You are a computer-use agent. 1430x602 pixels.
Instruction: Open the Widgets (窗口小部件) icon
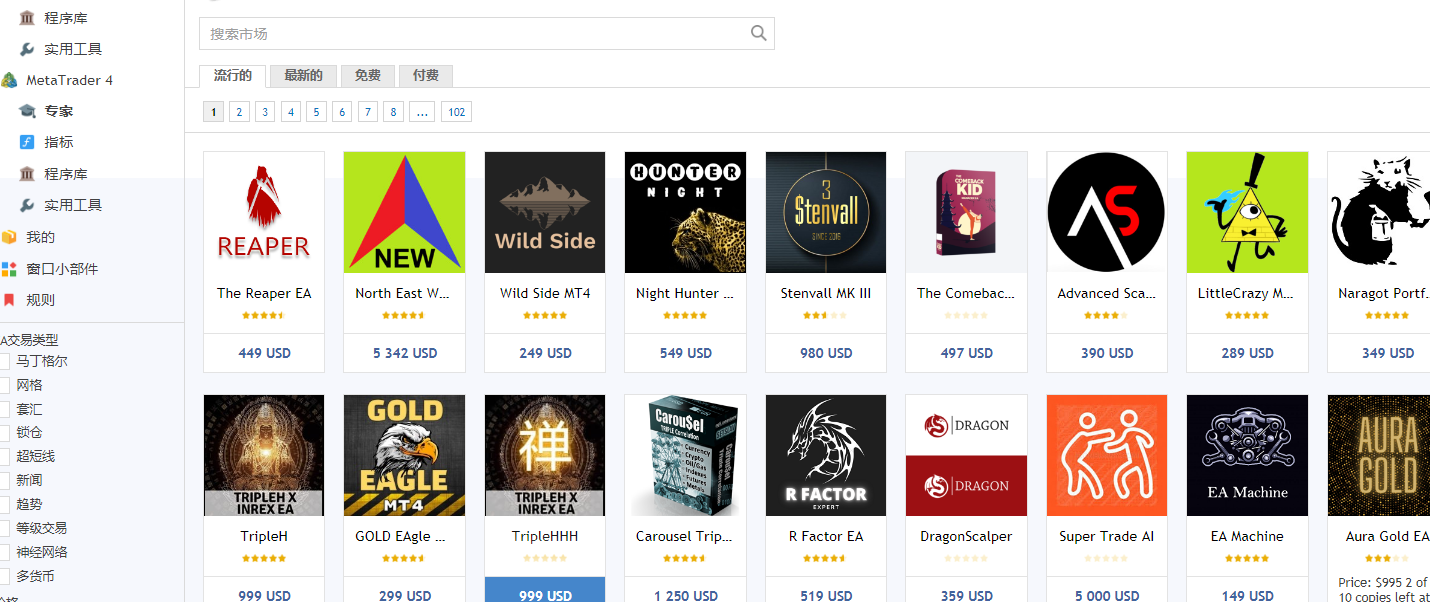pos(9,269)
